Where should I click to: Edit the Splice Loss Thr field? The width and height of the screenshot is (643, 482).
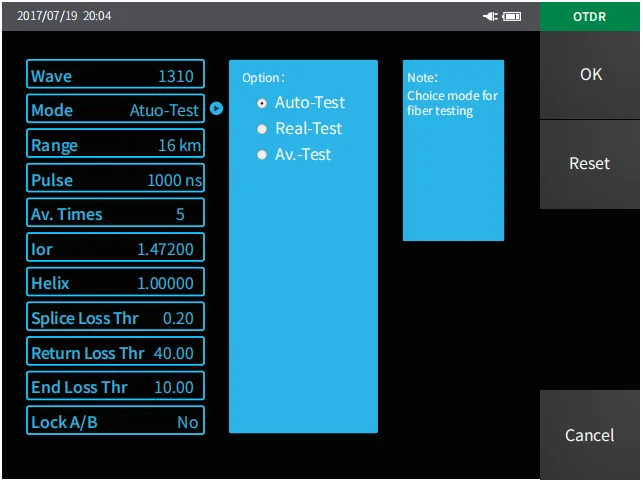(115, 316)
